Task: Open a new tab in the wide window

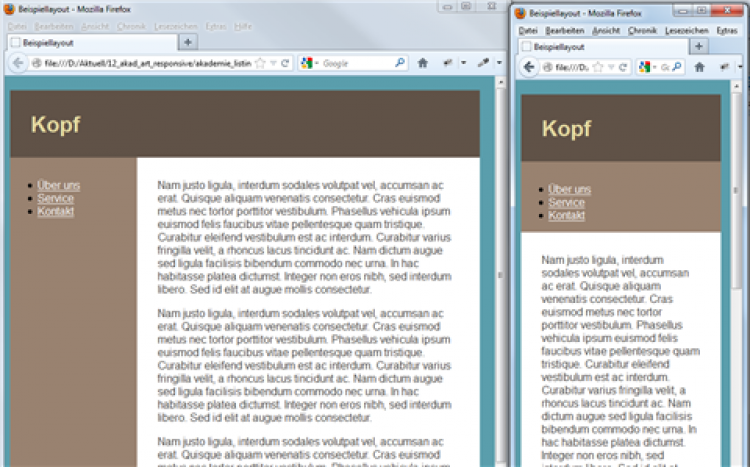Action: click(x=188, y=42)
